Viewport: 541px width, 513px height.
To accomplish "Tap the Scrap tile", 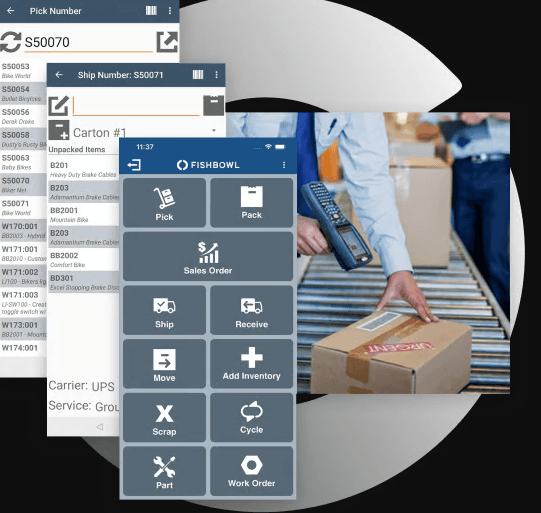I will pyautogui.click(x=164, y=417).
